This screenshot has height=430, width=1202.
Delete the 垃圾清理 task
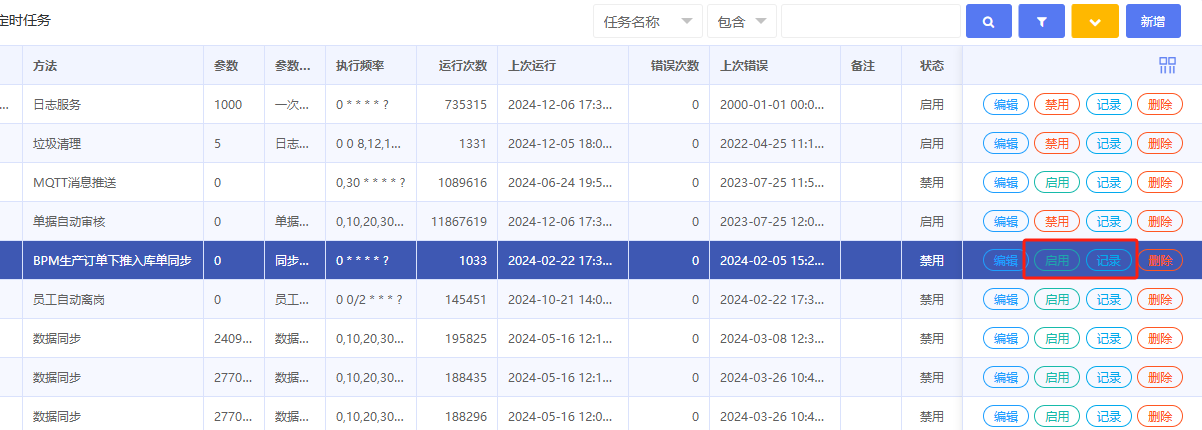click(x=1160, y=143)
